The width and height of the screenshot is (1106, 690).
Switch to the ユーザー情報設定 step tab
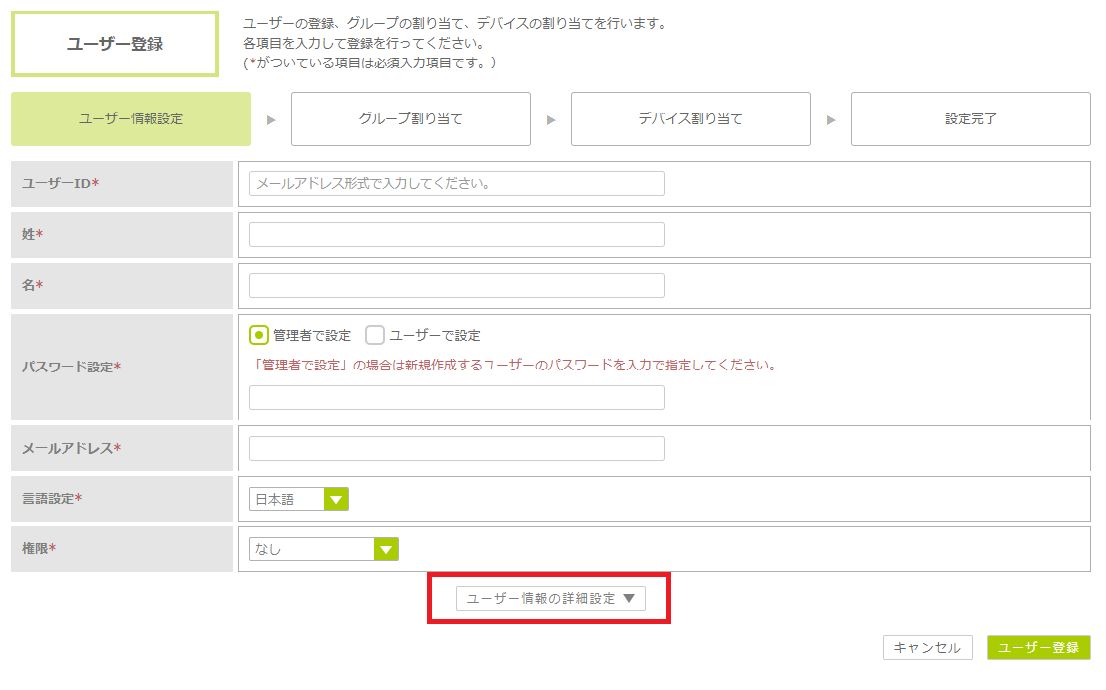(131, 119)
